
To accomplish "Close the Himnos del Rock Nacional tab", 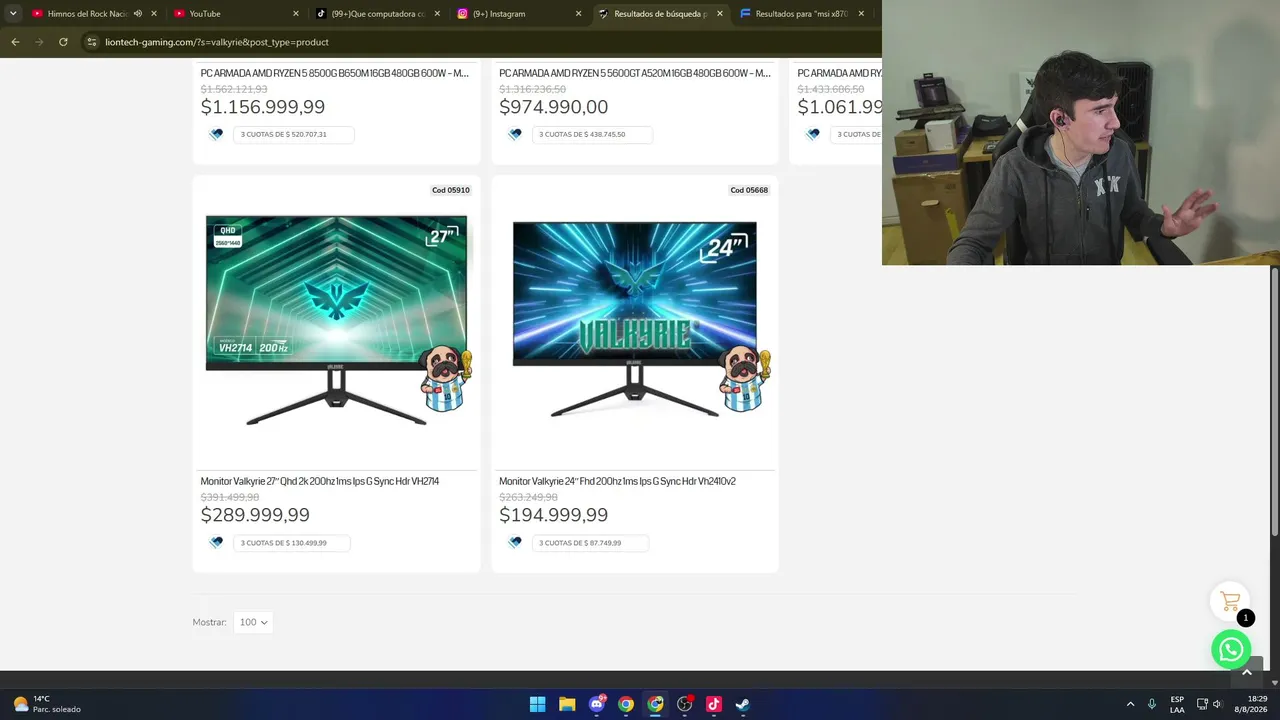I will point(154,14).
